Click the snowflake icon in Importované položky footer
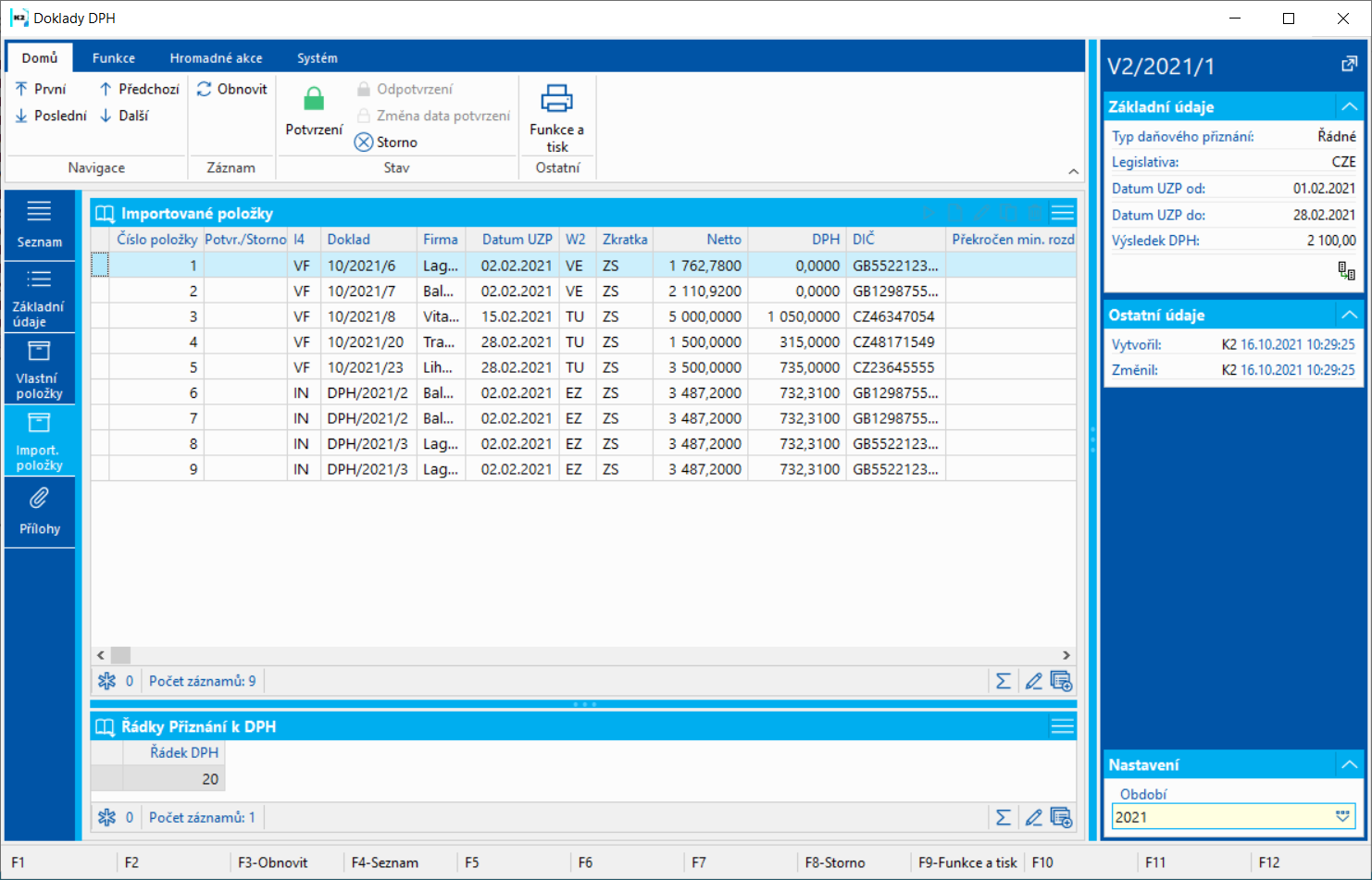1372x880 pixels. click(107, 681)
